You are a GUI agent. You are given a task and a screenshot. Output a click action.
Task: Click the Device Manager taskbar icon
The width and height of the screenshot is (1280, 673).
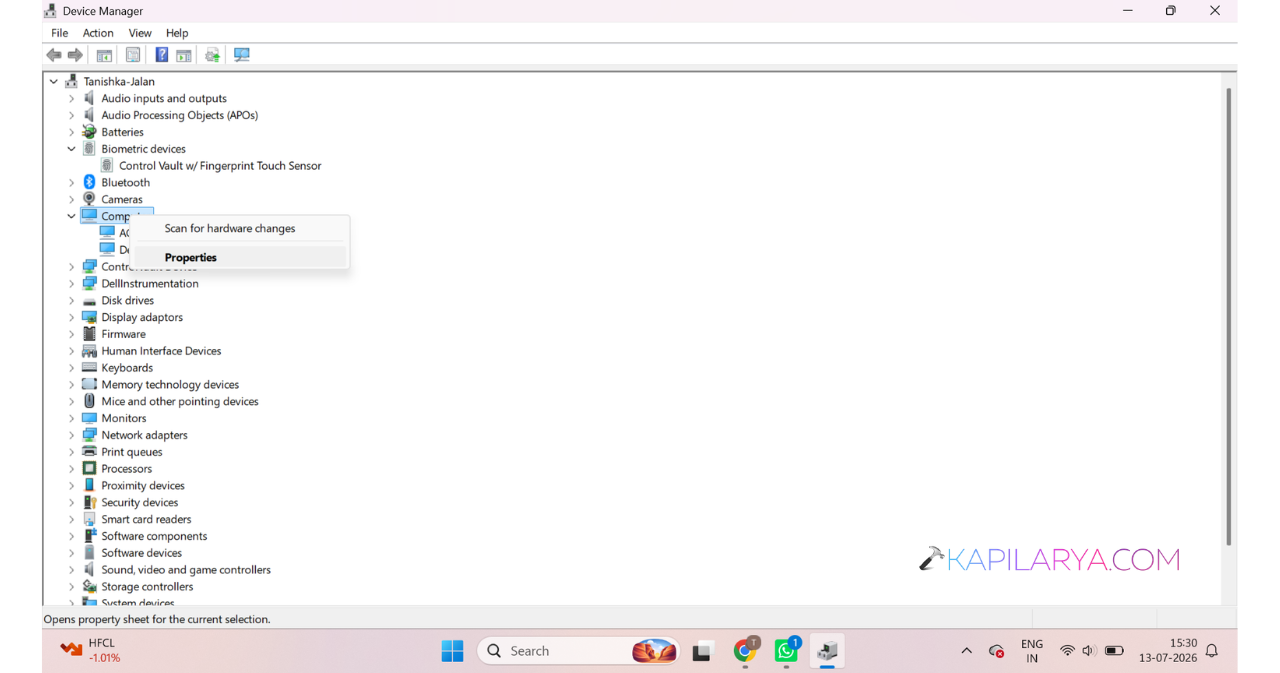(827, 651)
